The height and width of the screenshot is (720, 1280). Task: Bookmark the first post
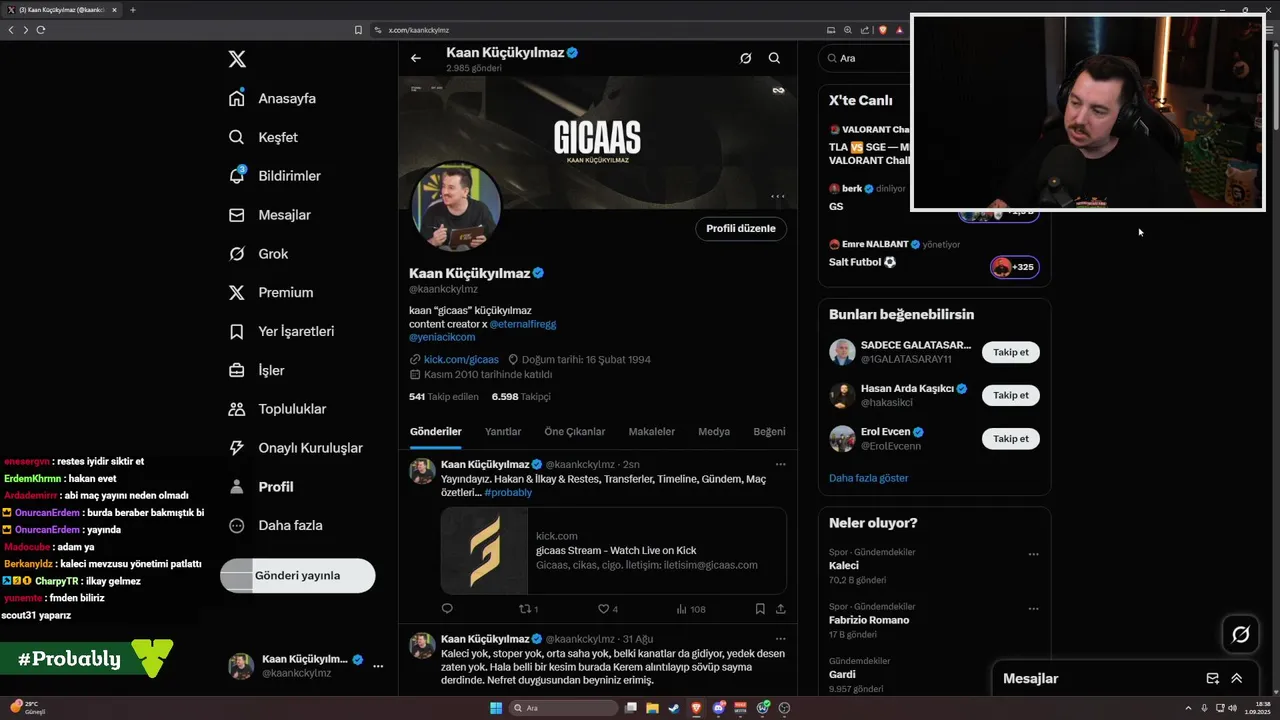760,608
